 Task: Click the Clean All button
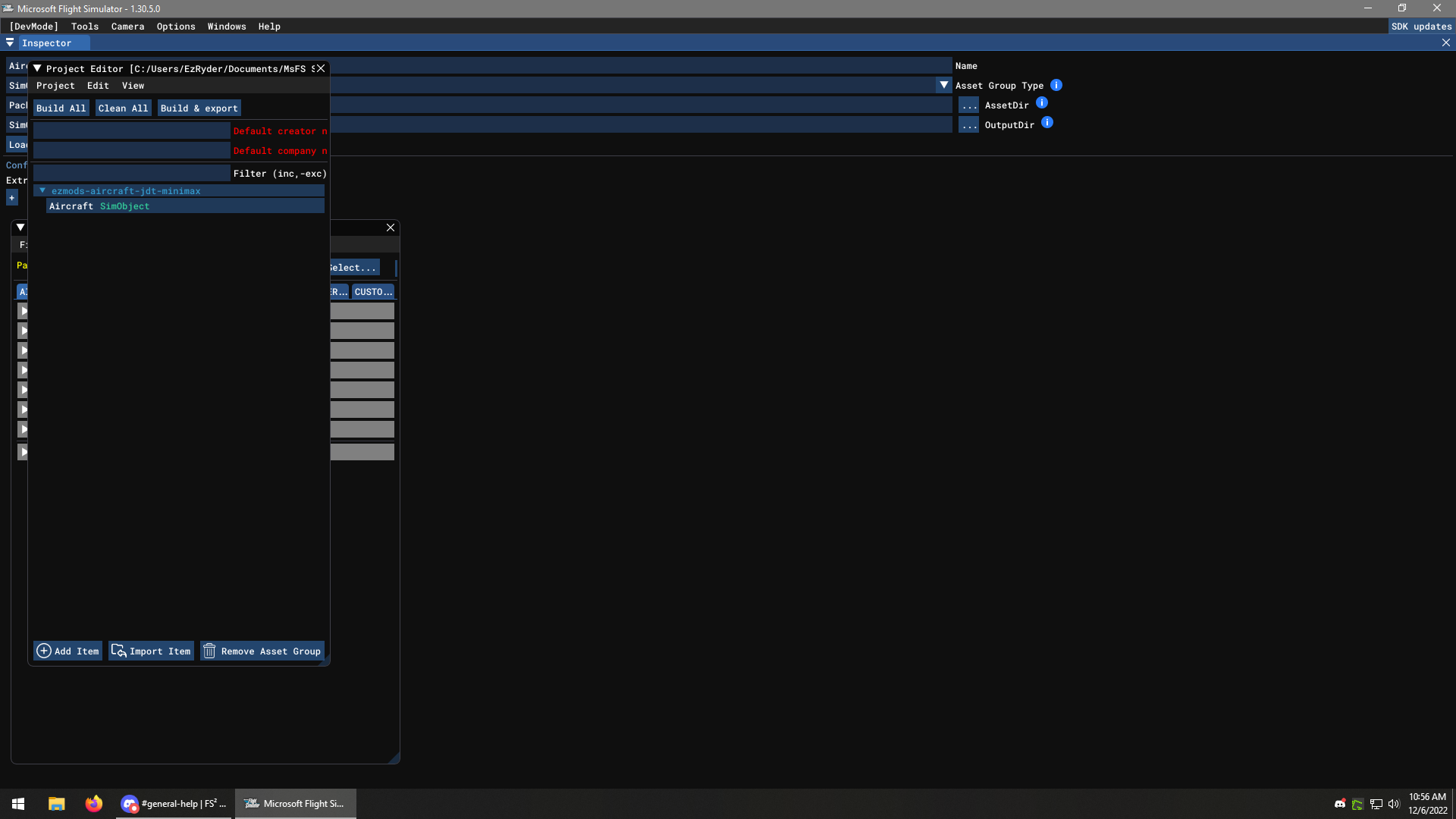[x=123, y=108]
